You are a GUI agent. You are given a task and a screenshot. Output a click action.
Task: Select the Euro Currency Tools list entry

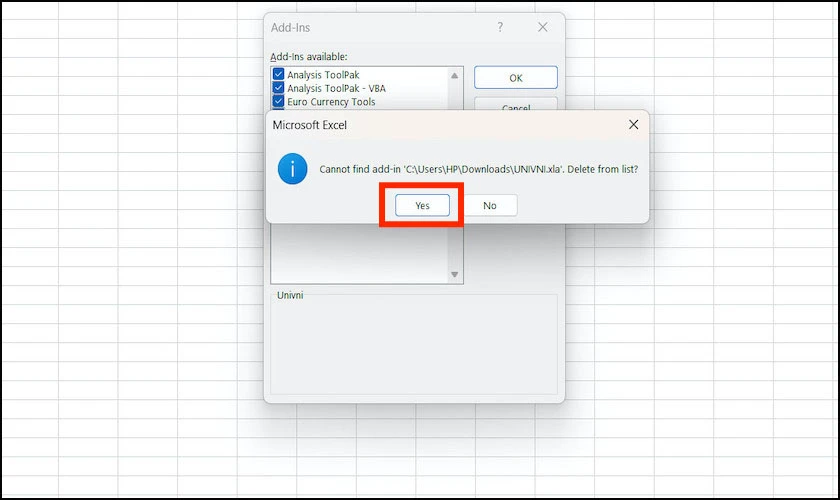coord(331,101)
